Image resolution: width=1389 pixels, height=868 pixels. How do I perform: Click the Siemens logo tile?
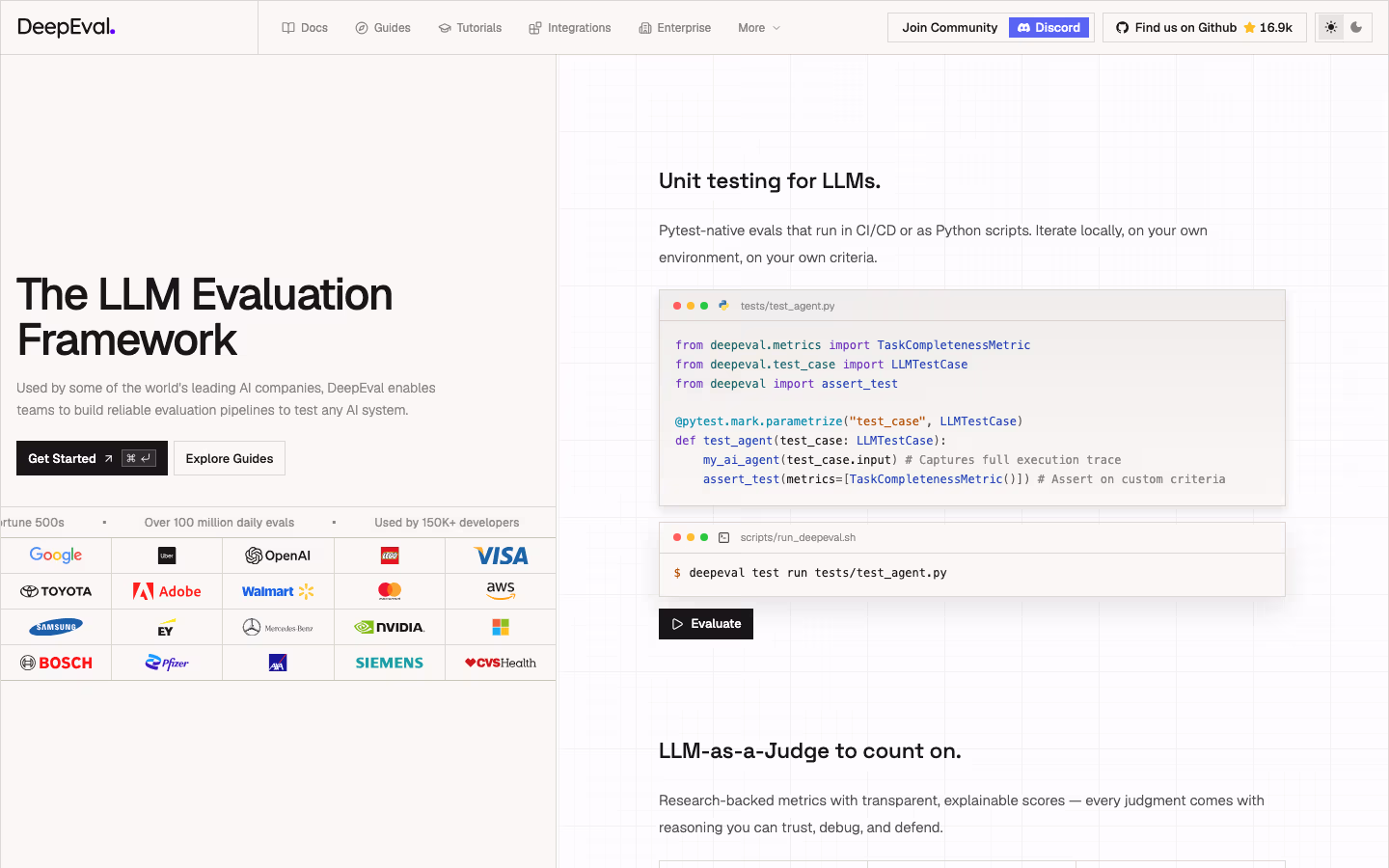(390, 663)
